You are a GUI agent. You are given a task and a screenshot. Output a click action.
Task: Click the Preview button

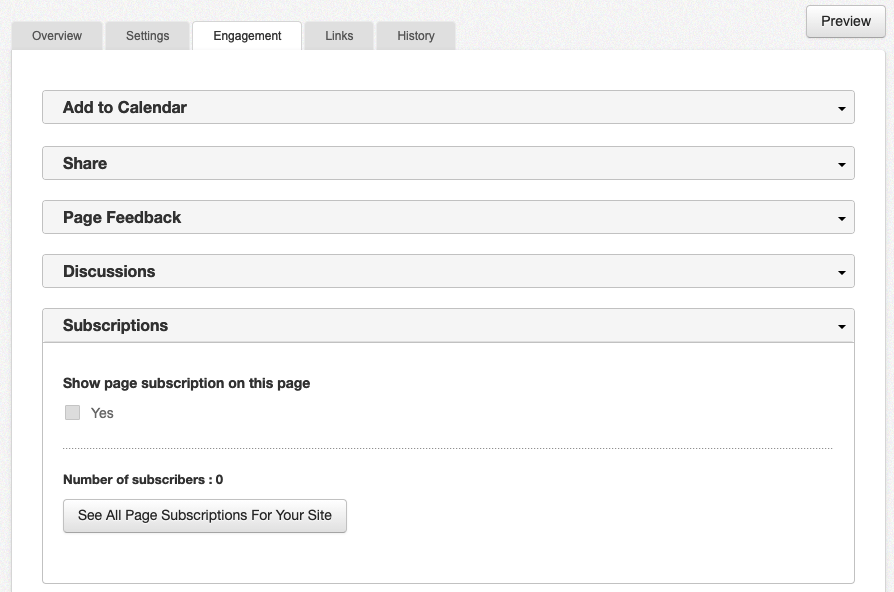tap(844, 21)
